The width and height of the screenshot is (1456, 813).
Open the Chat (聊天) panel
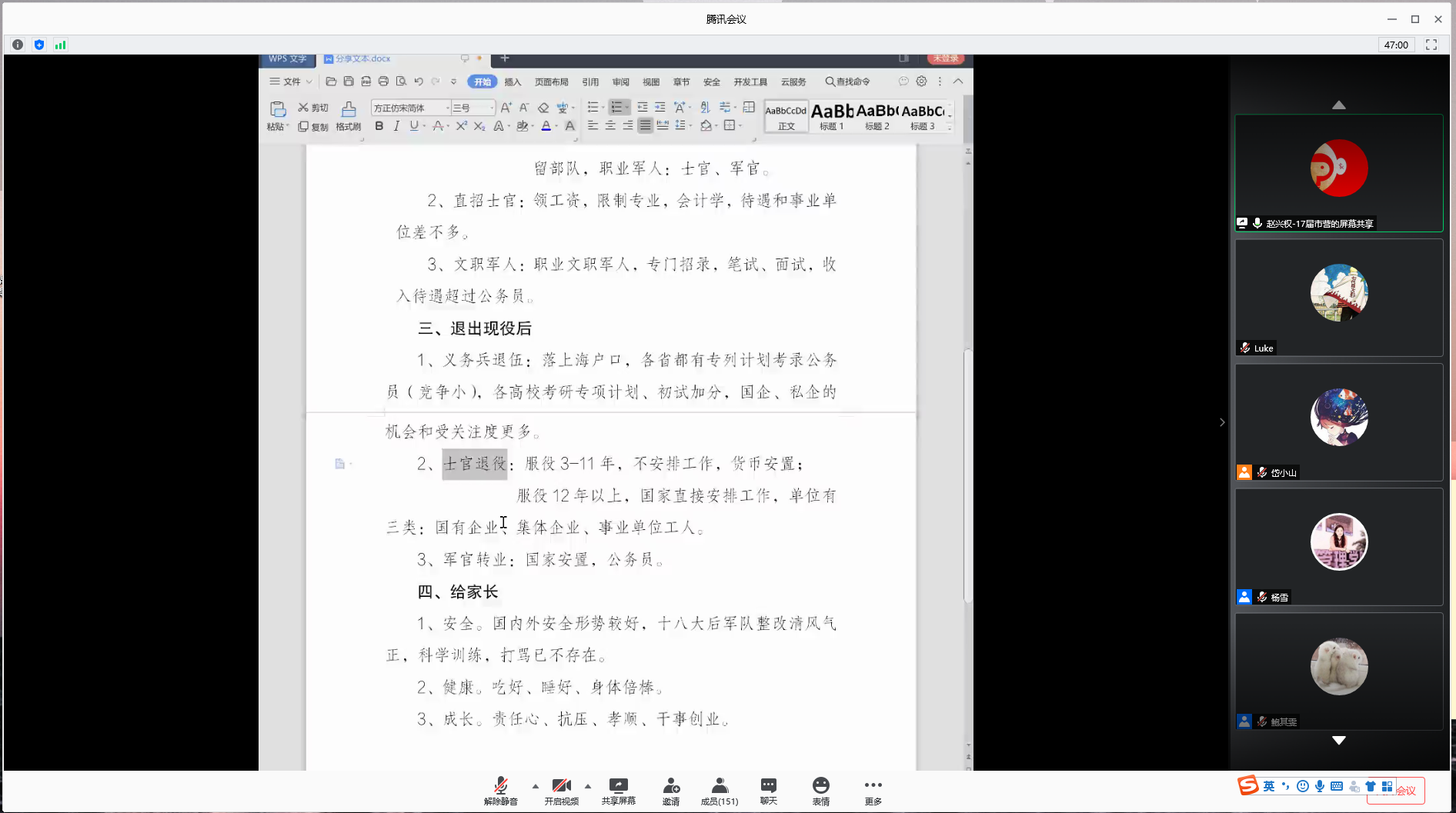(768, 790)
